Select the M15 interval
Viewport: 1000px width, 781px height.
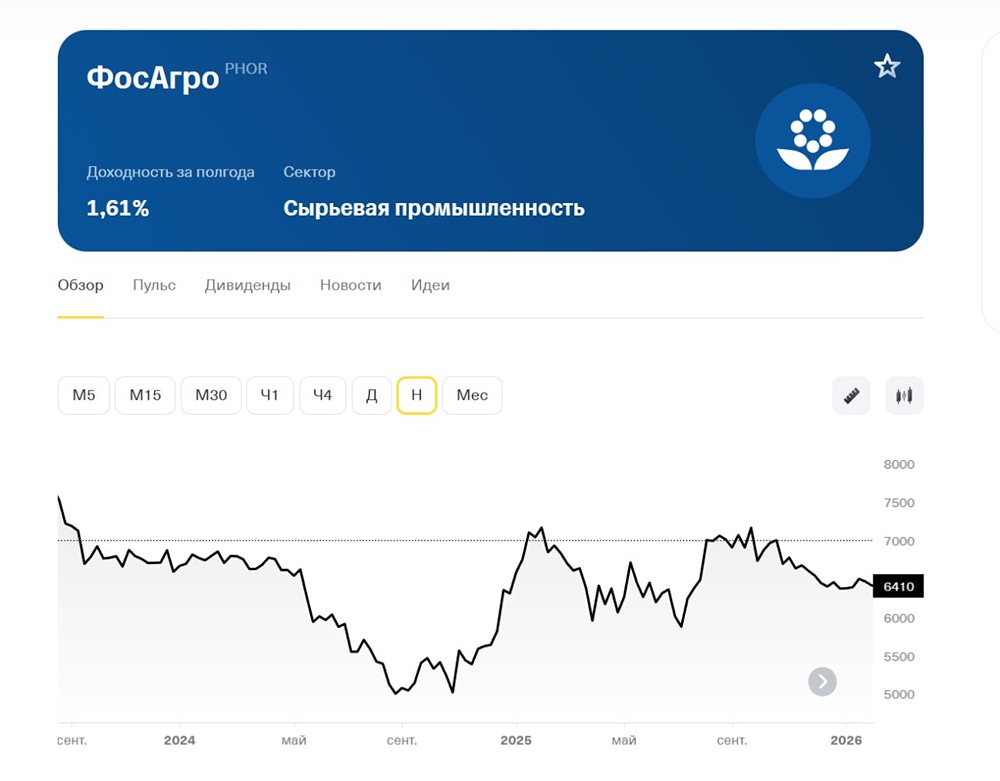145,395
